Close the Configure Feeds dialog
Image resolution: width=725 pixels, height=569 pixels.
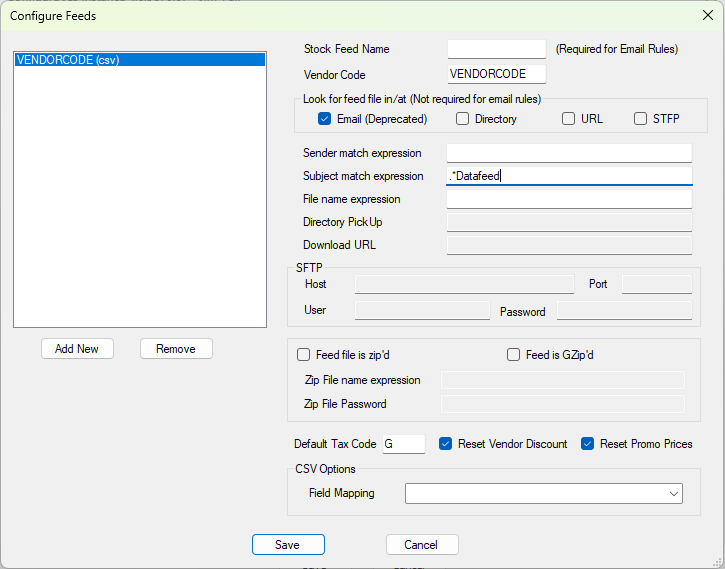[x=708, y=15]
